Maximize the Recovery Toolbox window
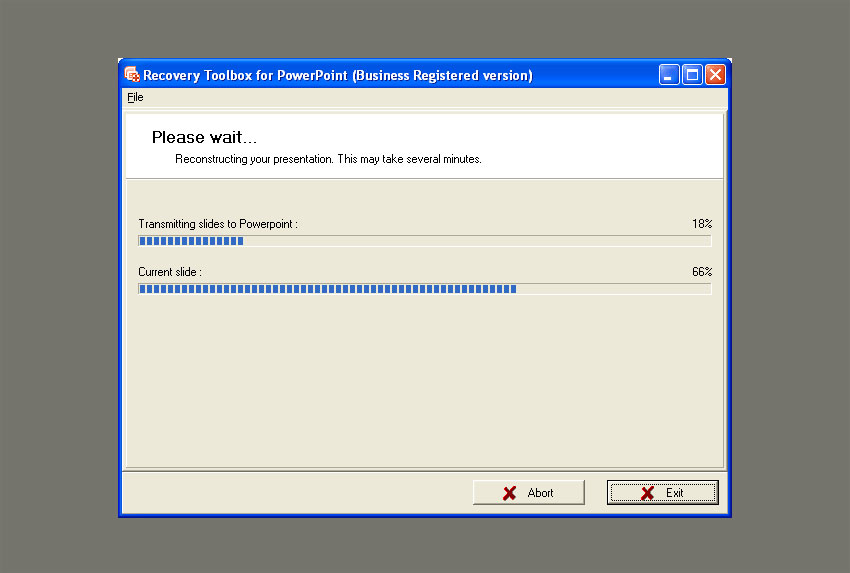This screenshot has width=850, height=573. [692, 74]
